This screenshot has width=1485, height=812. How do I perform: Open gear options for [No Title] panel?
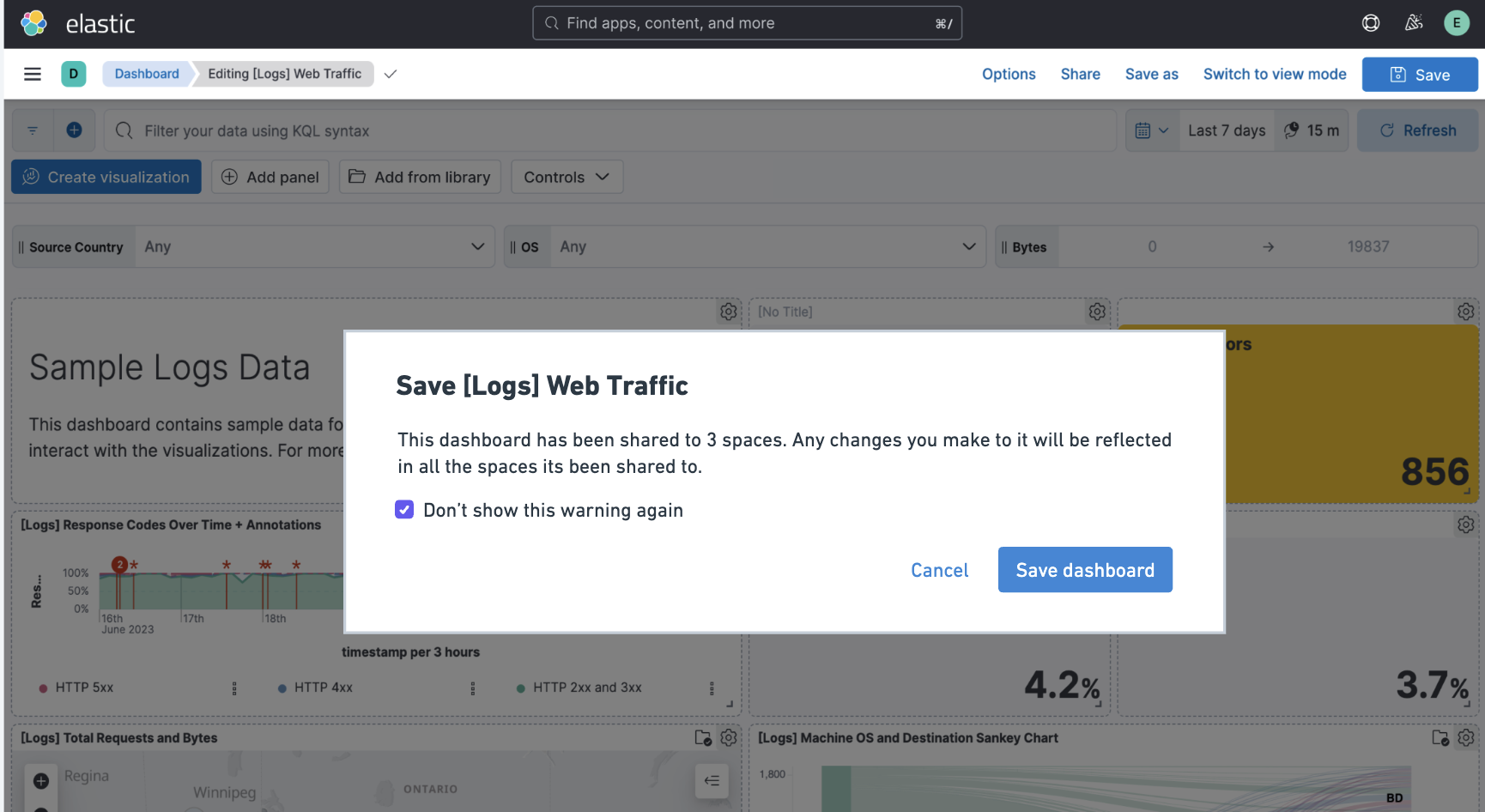1097,312
